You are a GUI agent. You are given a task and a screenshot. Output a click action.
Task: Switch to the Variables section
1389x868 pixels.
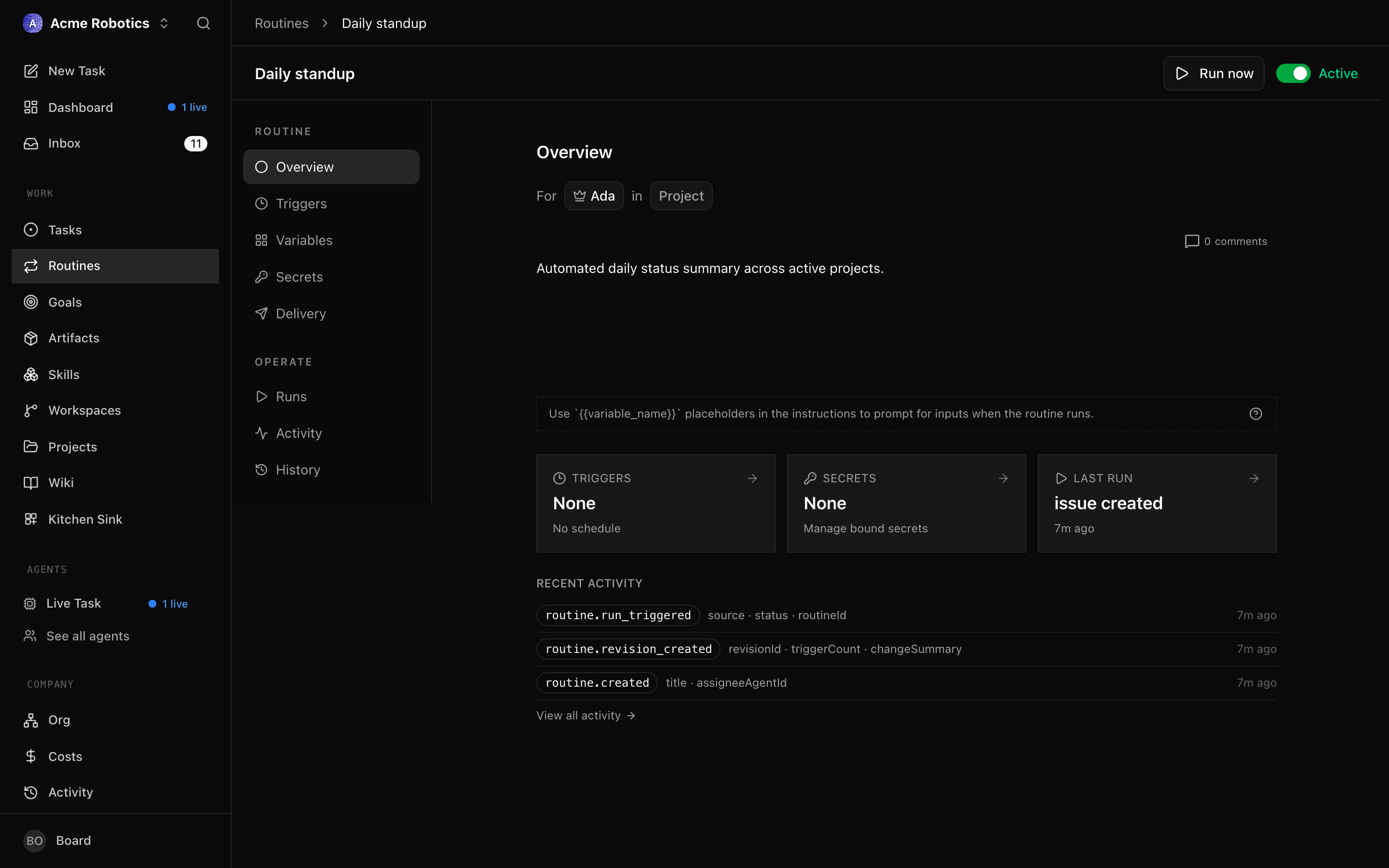331,241
